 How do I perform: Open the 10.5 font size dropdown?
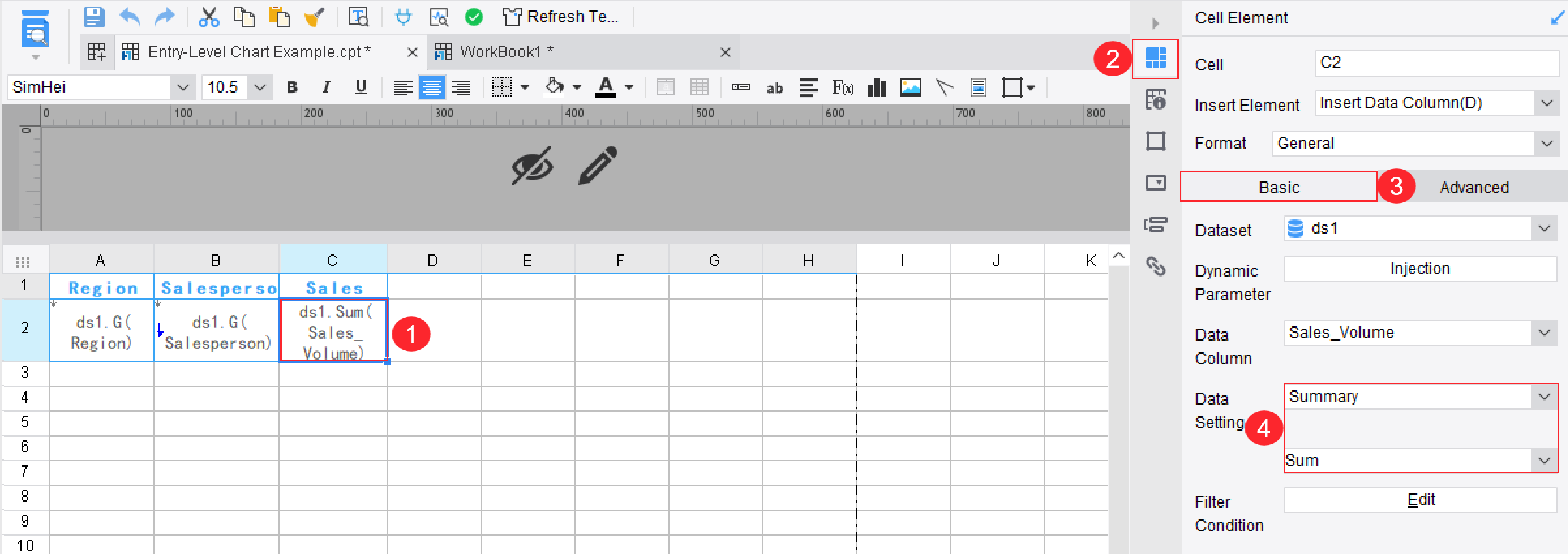[x=260, y=87]
